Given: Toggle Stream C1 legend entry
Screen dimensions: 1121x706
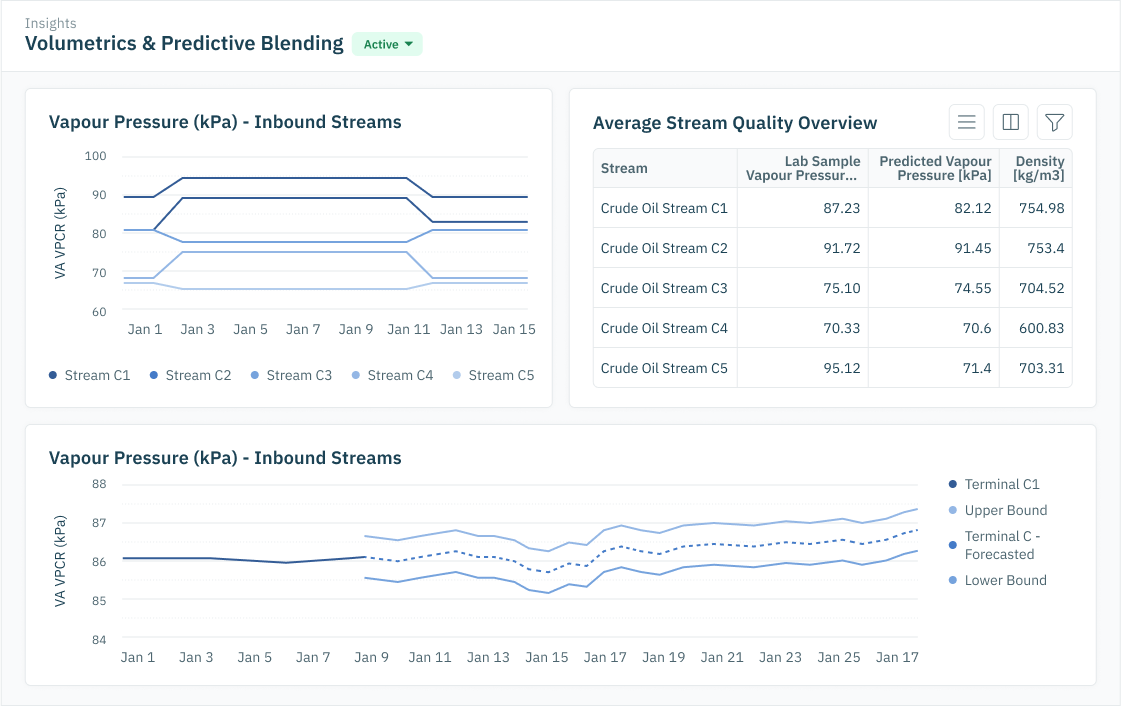Looking at the screenshot, I should (89, 375).
